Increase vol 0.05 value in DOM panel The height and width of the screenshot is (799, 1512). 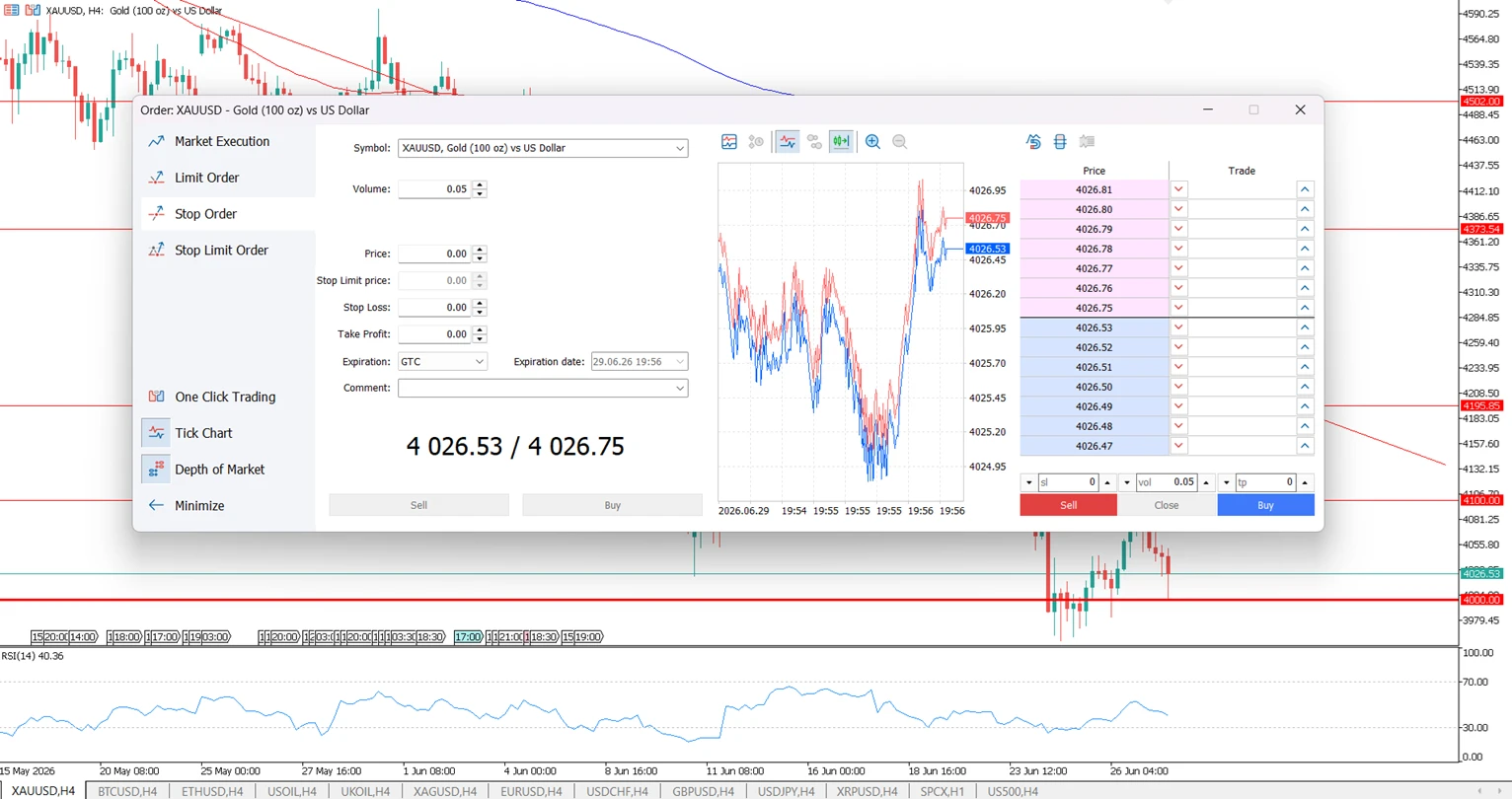click(1206, 482)
